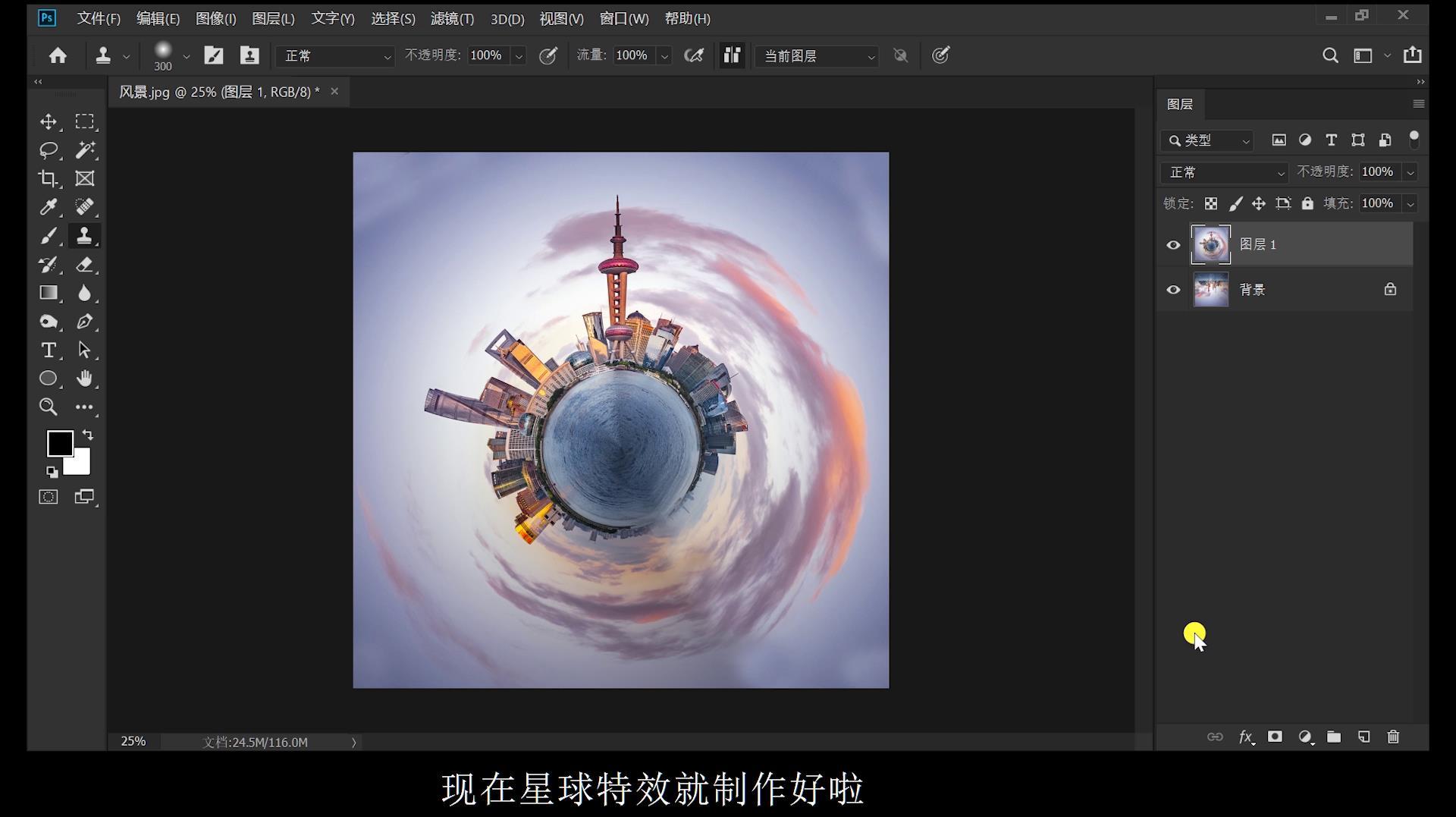Open the 滤镜(T) menu
1456x817 pixels.
point(452,18)
